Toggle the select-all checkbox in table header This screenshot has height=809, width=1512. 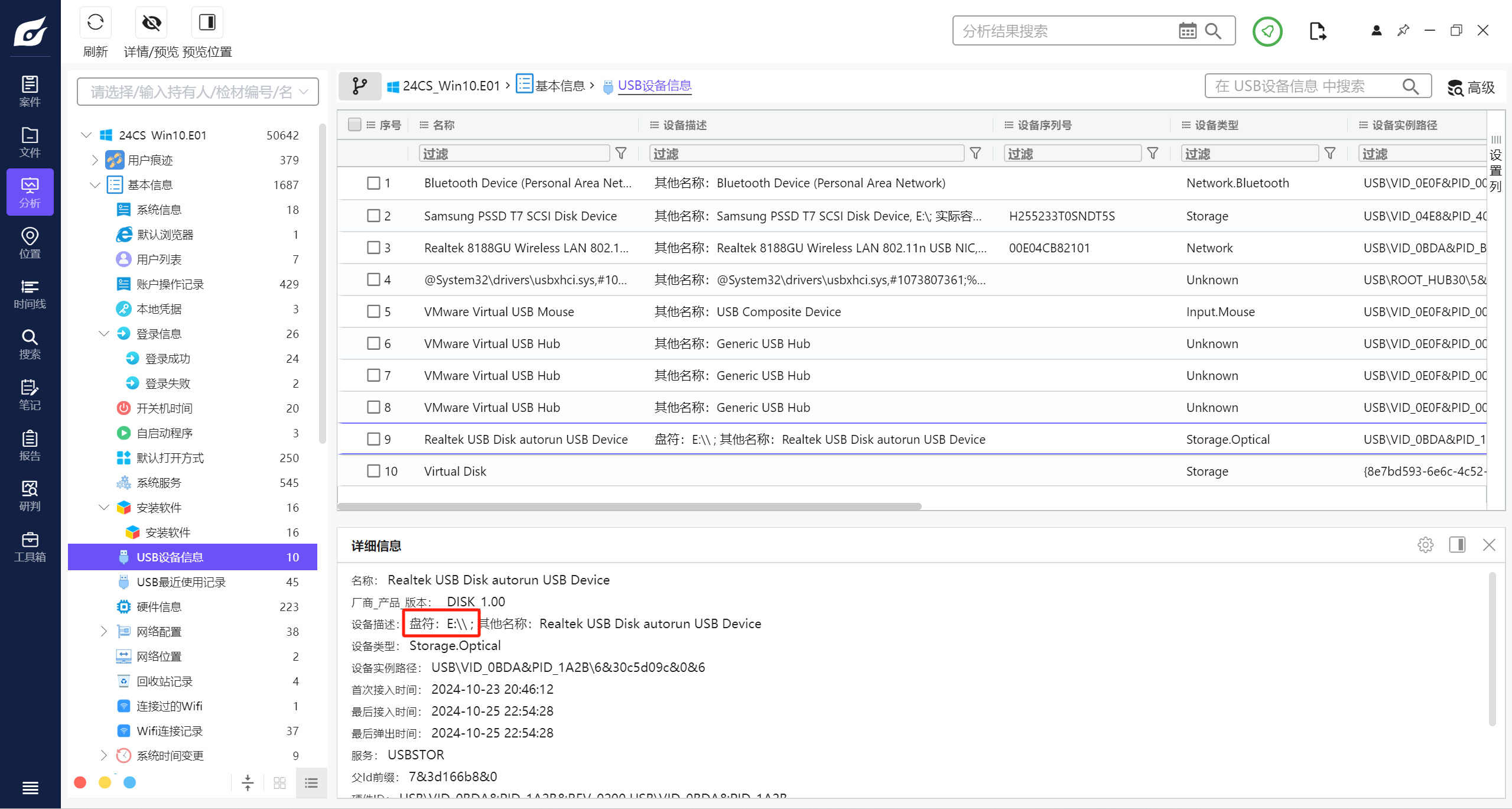(x=355, y=125)
